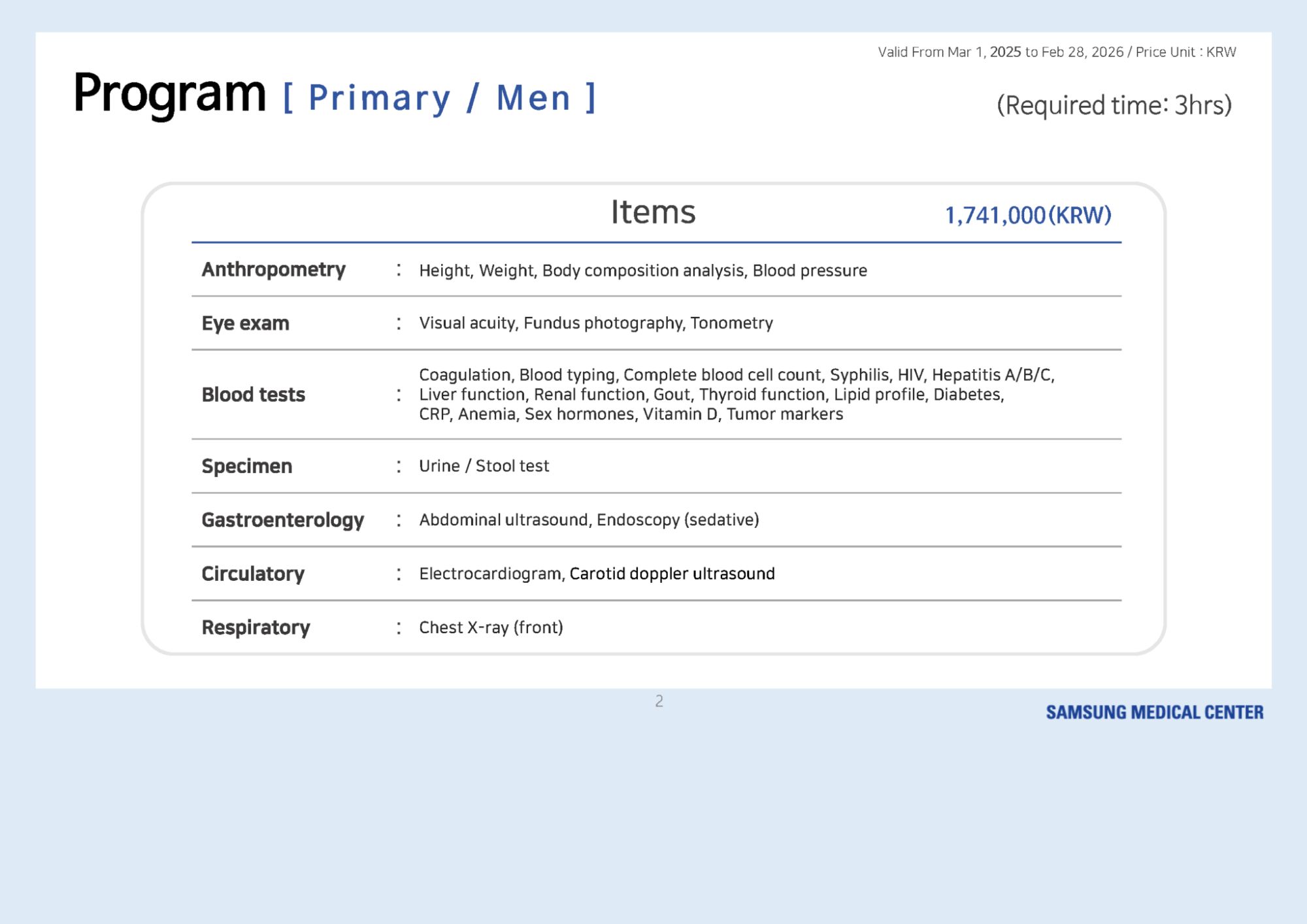The image size is (1307, 924).
Task: Click the Urine / Stool test text
Action: pyautogui.click(x=484, y=466)
